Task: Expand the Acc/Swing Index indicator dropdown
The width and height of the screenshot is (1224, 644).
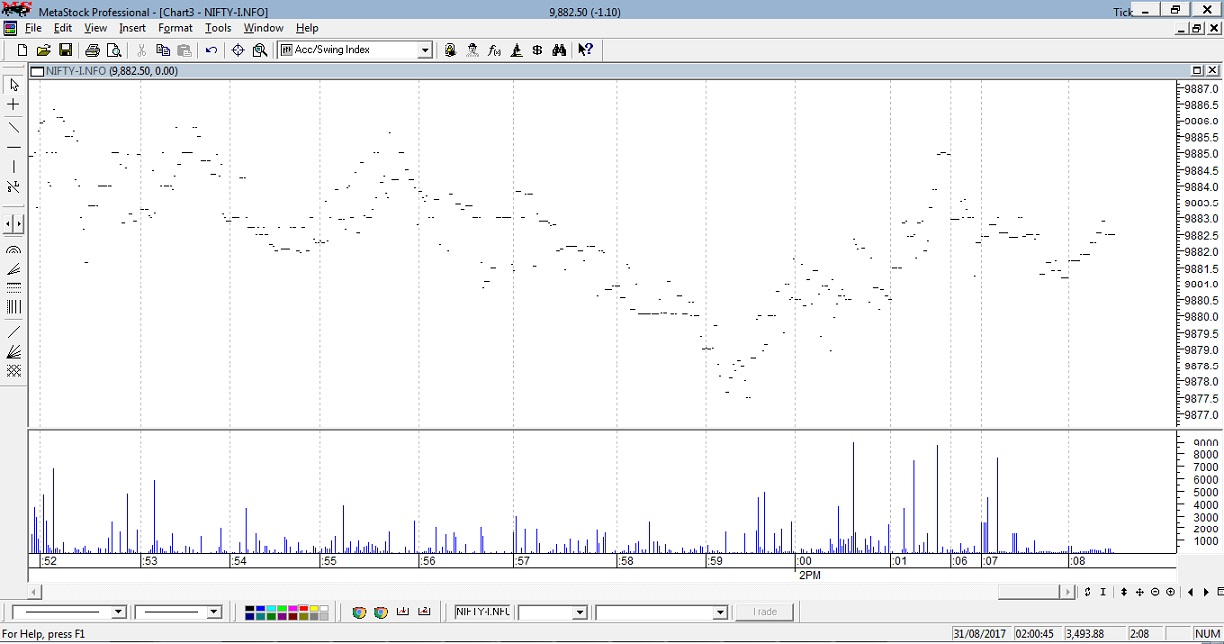Action: (x=424, y=50)
